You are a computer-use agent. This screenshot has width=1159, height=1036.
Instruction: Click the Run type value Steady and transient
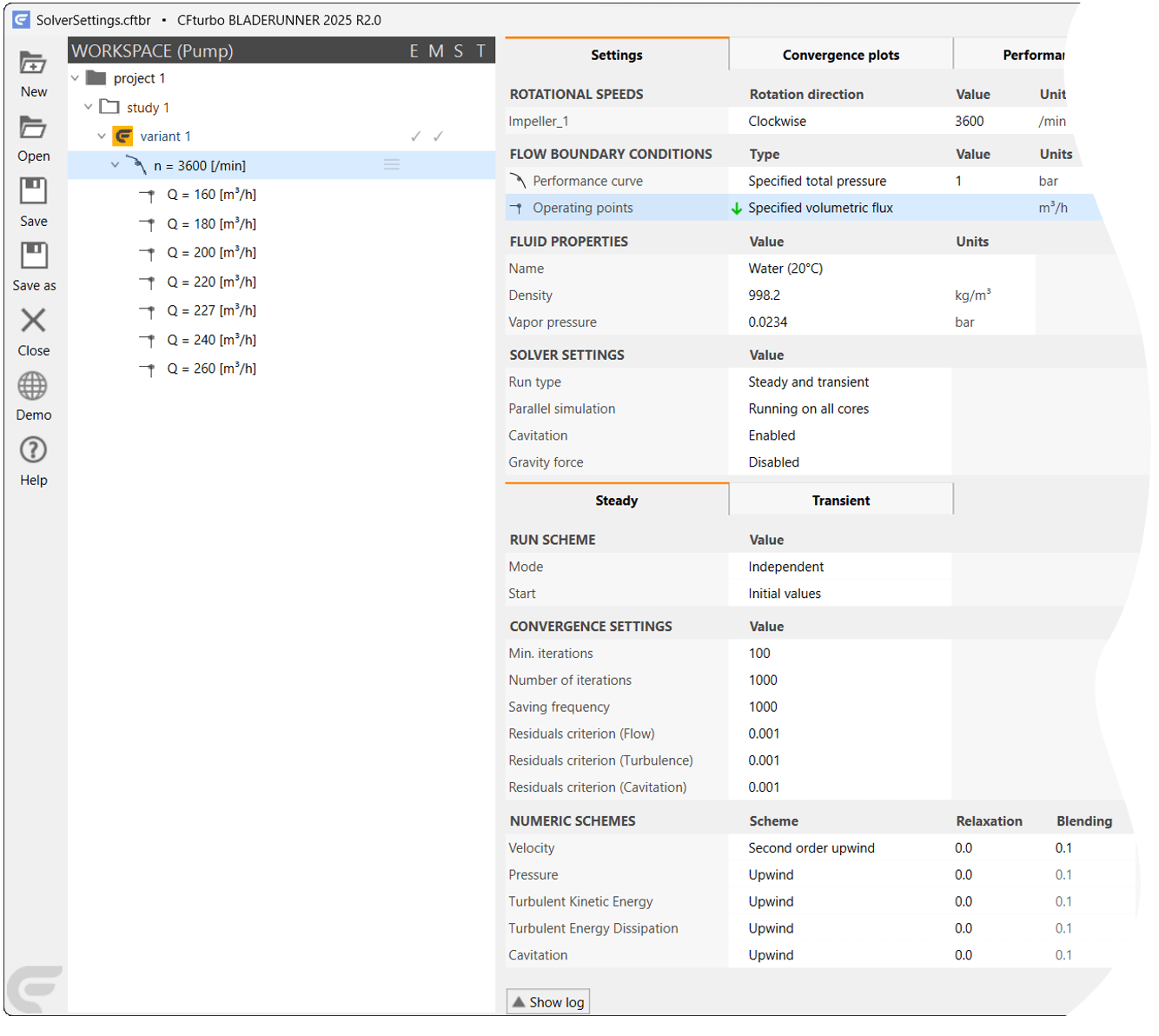809,382
